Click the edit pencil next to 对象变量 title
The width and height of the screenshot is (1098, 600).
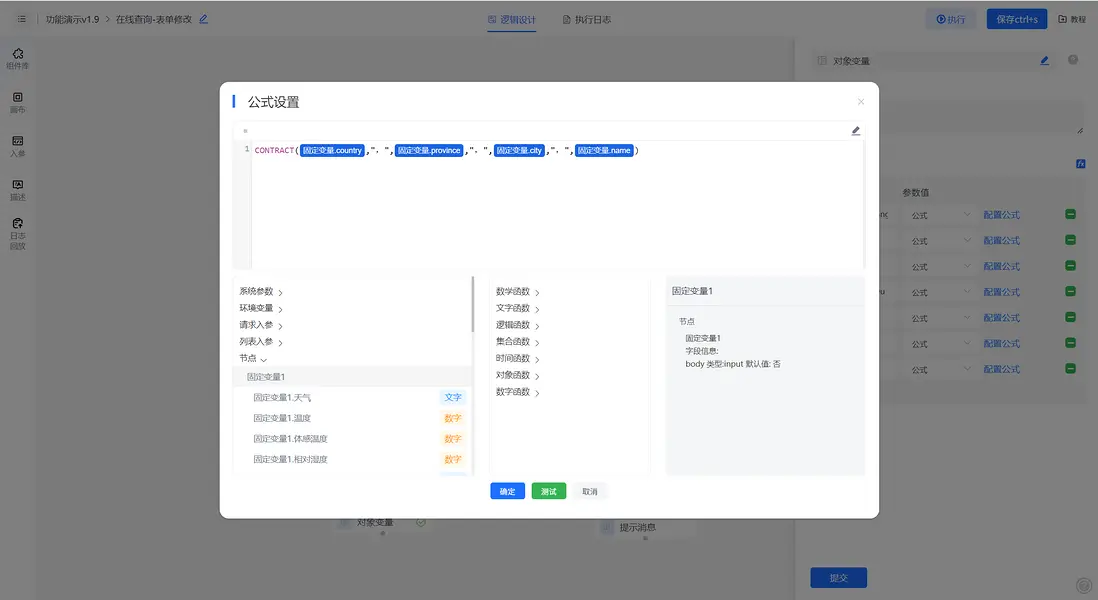point(1044,61)
